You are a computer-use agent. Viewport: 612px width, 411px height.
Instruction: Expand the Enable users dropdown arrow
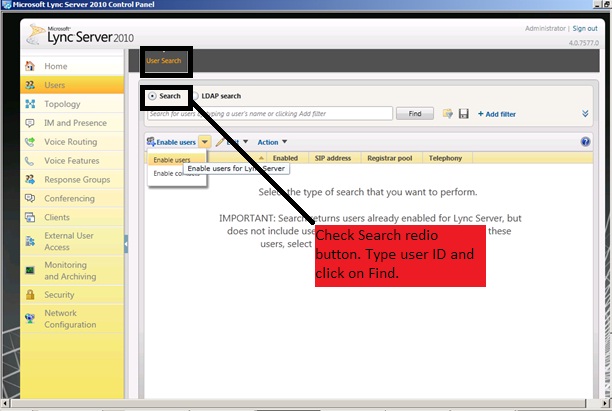pos(205,142)
